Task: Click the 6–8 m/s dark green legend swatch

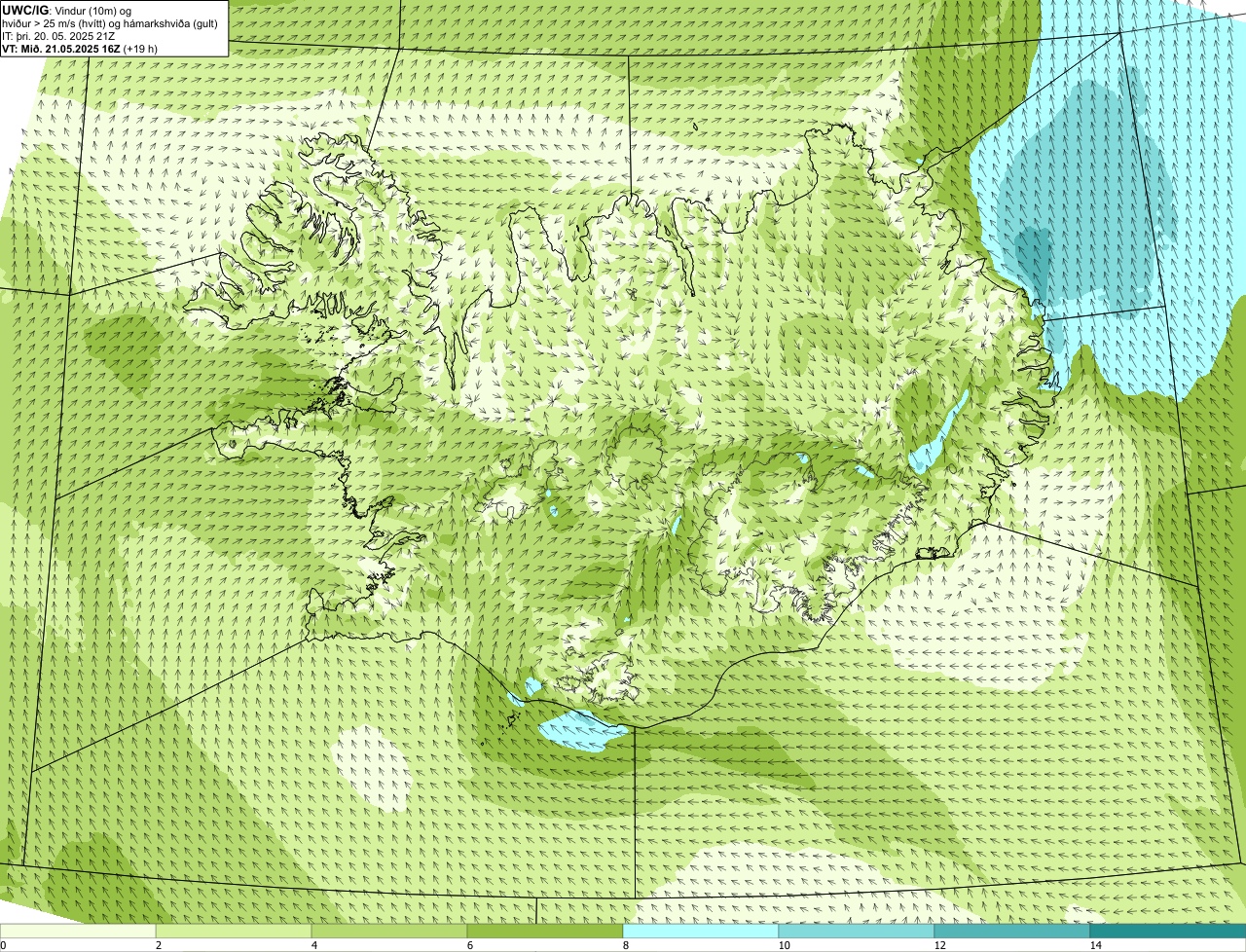Action: 545,931
